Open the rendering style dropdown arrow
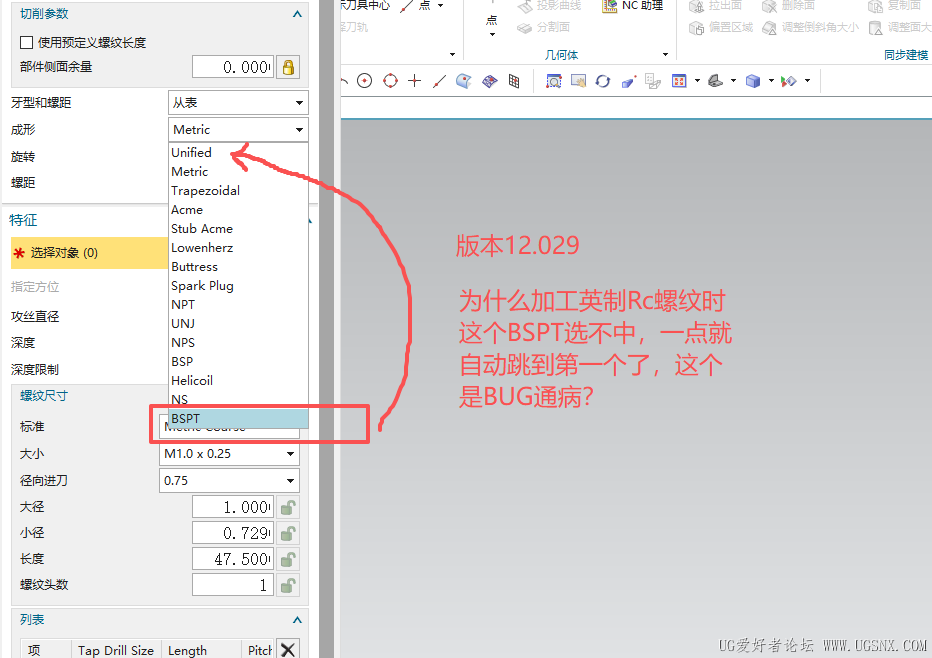Image resolution: width=932 pixels, height=658 pixels. (771, 81)
